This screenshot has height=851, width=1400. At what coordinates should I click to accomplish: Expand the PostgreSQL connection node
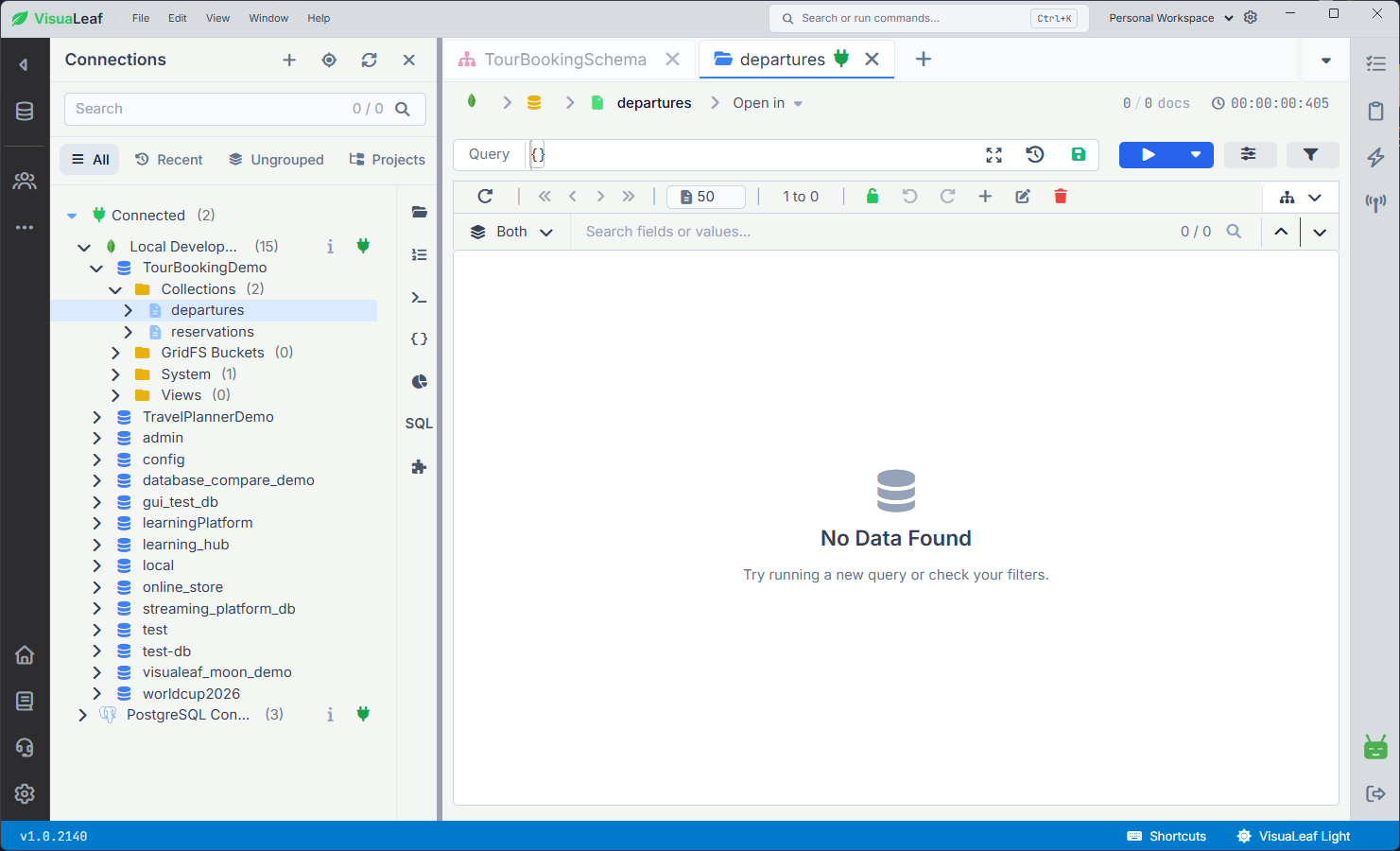[x=82, y=715]
